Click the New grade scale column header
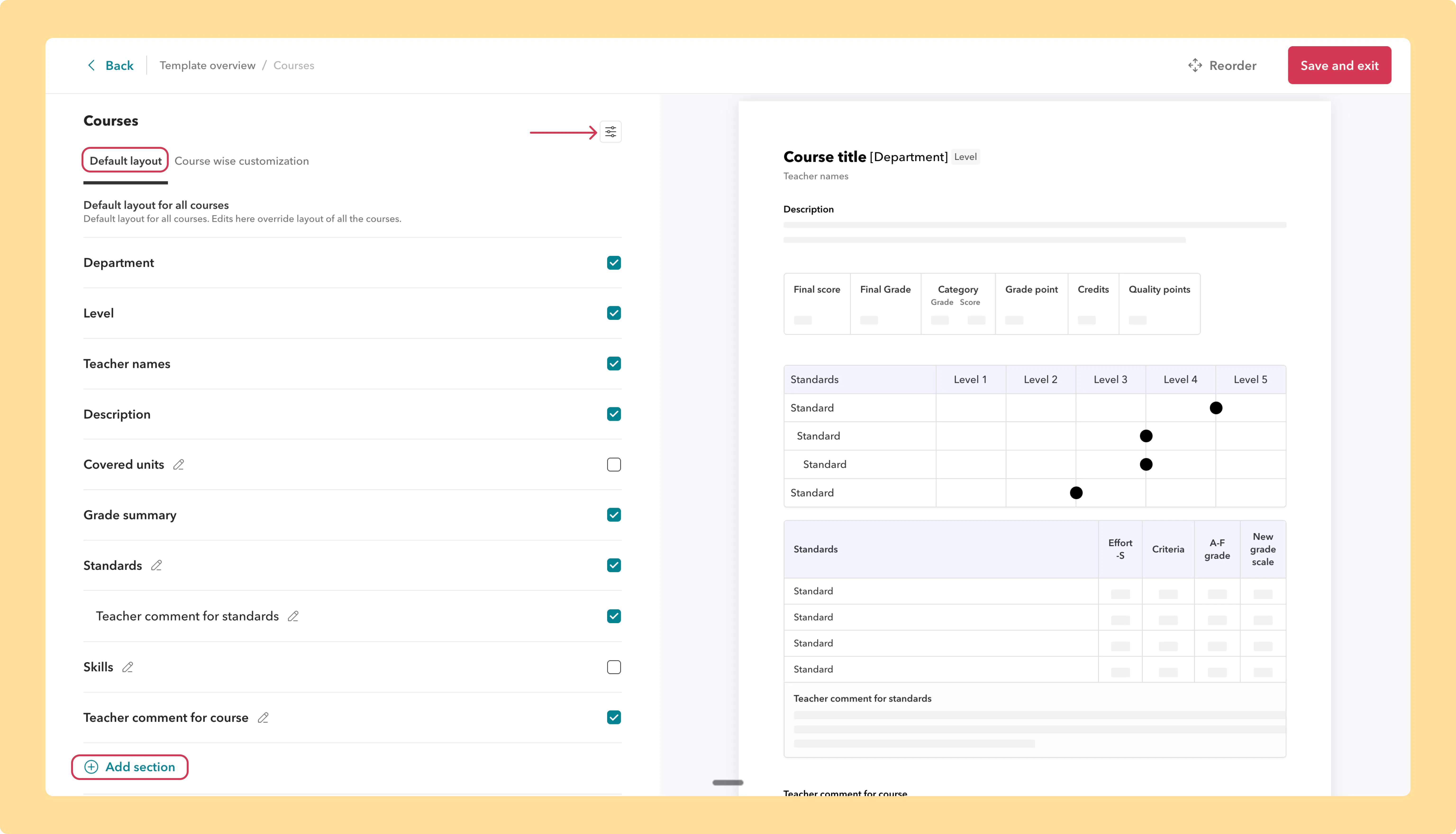The width and height of the screenshot is (1456, 834). [x=1262, y=549]
